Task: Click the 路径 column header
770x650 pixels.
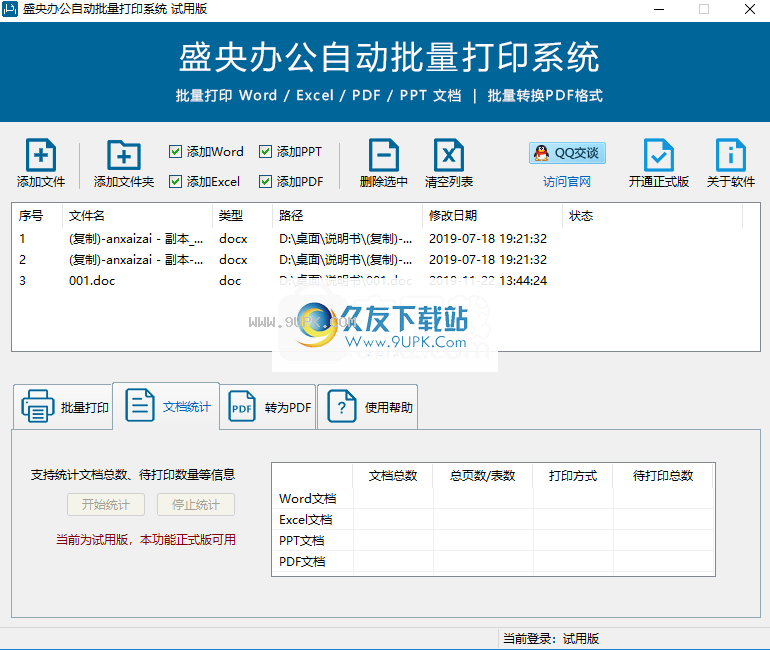Action: (347, 216)
